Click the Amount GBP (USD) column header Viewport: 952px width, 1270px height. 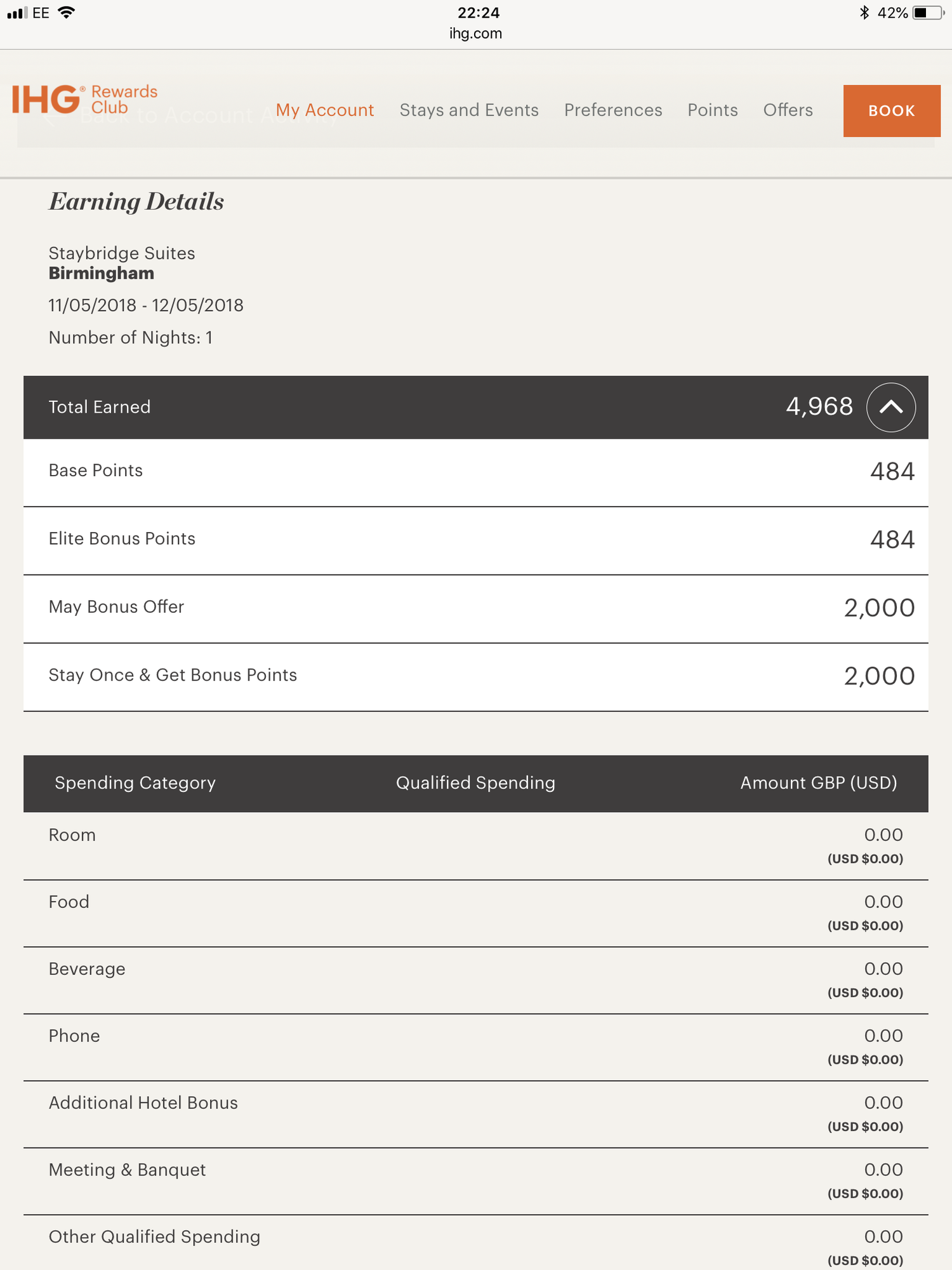click(818, 783)
